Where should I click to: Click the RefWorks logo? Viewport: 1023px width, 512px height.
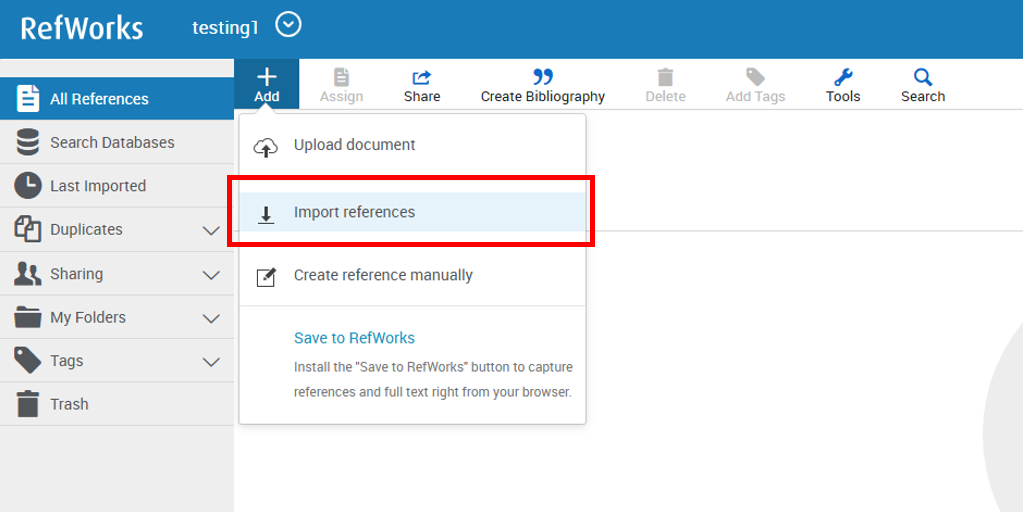[82, 27]
